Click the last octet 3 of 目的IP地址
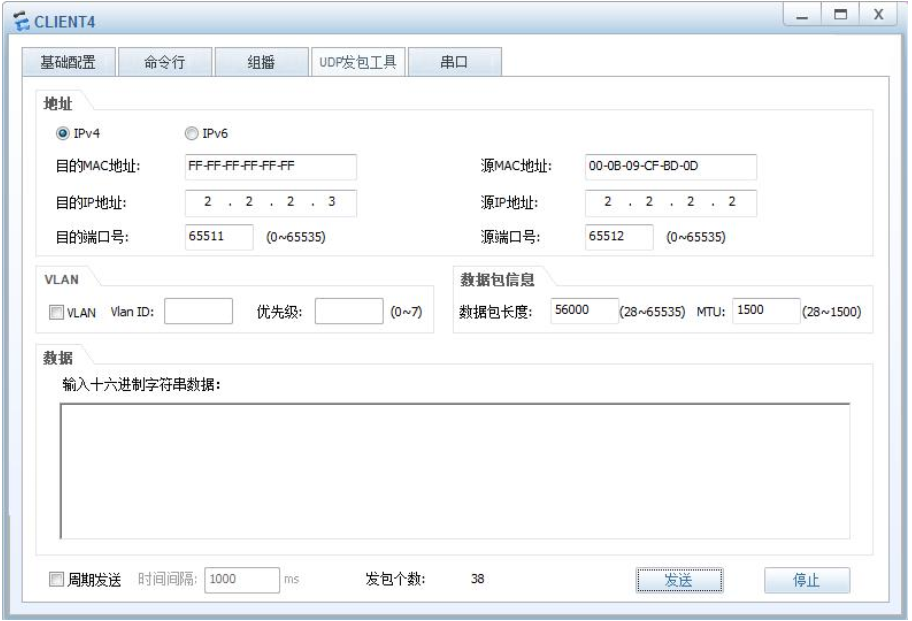This screenshot has height=621, width=912. click(x=332, y=202)
